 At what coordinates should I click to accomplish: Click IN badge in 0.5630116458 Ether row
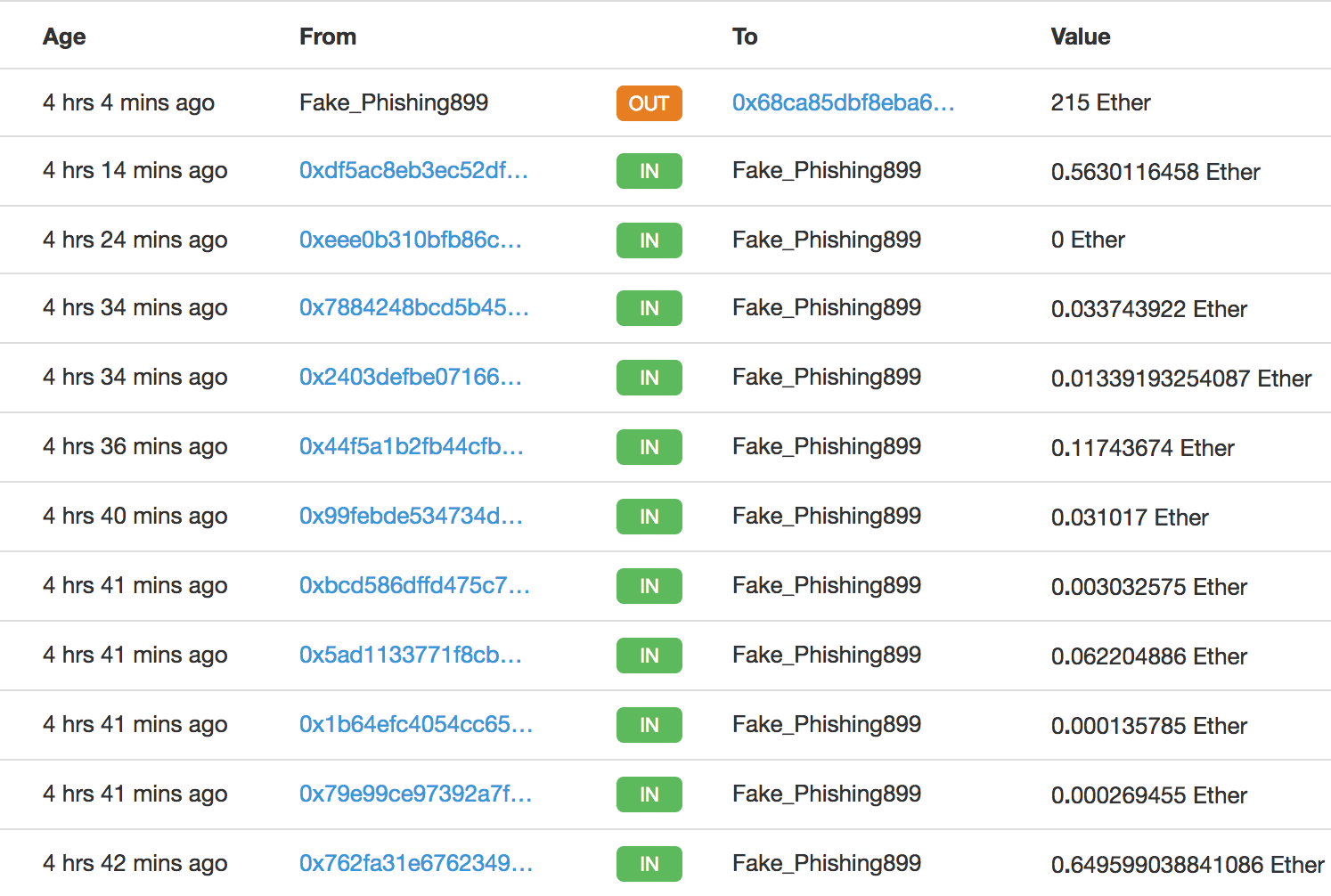(x=649, y=171)
